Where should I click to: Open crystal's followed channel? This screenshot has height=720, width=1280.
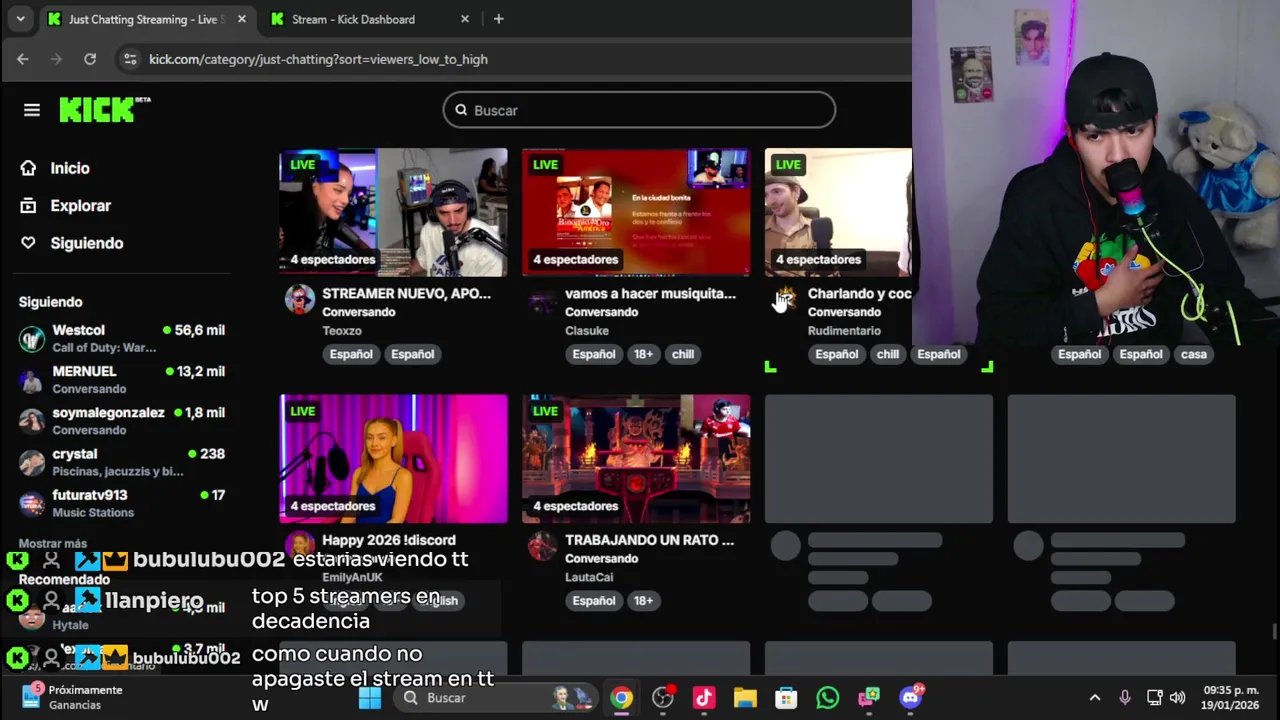tap(122, 461)
